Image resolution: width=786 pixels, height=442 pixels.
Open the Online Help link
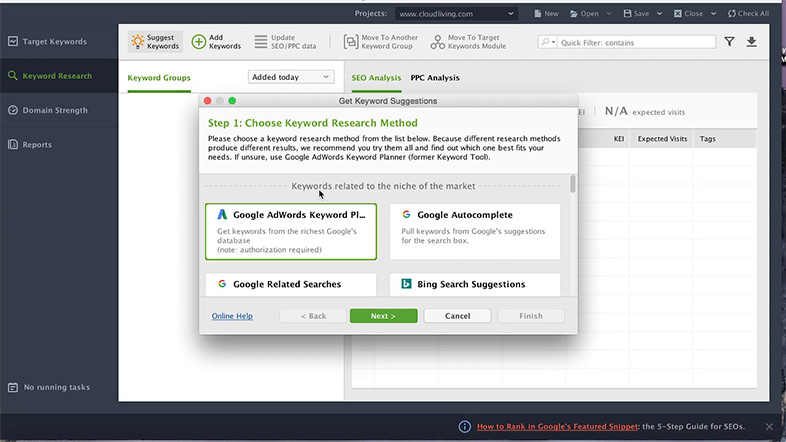(x=232, y=316)
